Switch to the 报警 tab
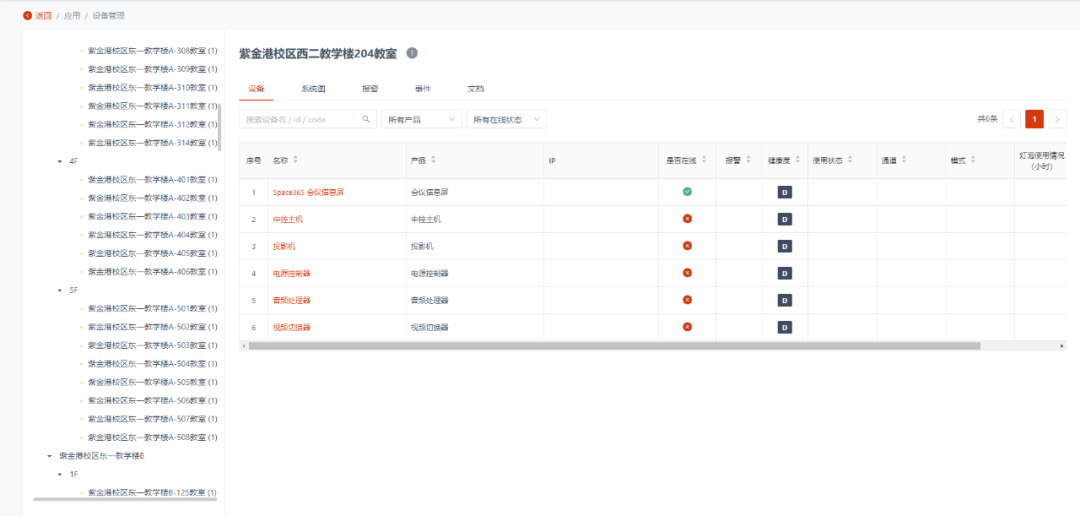The width and height of the screenshot is (1080, 516). (370, 89)
